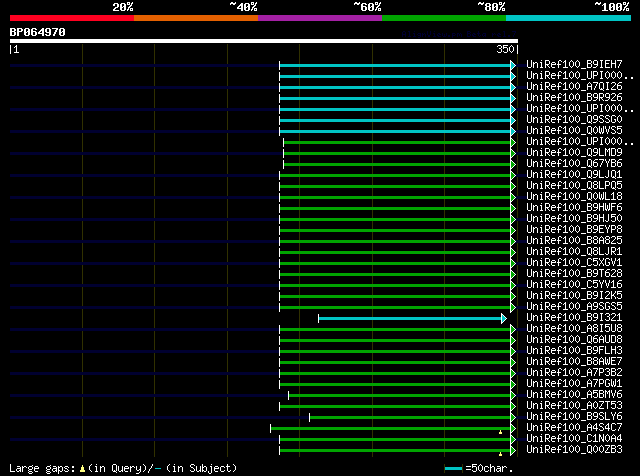
Task: Click the green alignment bar for A4S4C7
Action: pos(391,429)
